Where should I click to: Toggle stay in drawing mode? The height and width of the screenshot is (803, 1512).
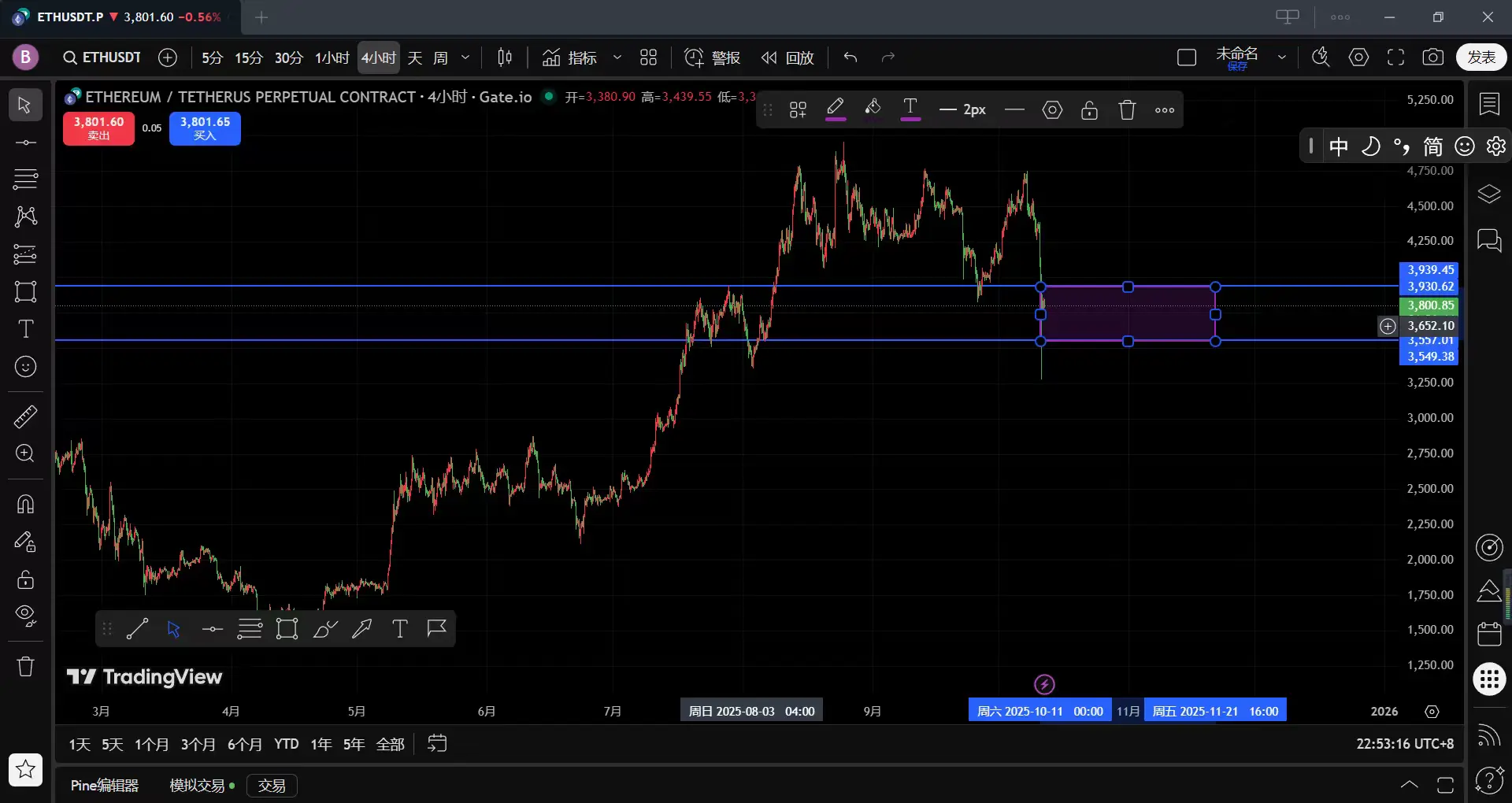25,542
